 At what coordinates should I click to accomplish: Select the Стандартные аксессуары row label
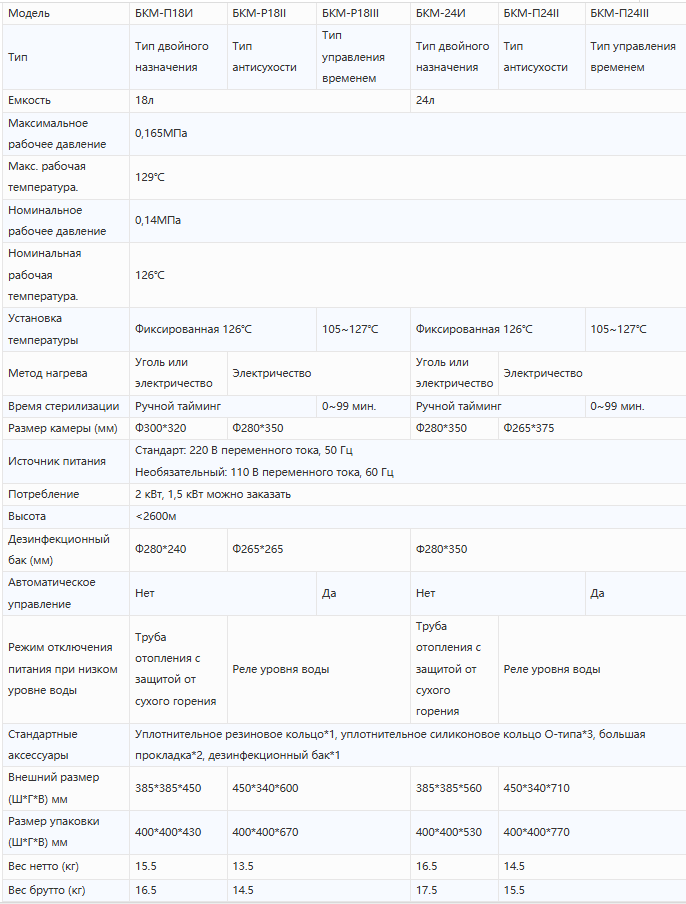[42, 744]
